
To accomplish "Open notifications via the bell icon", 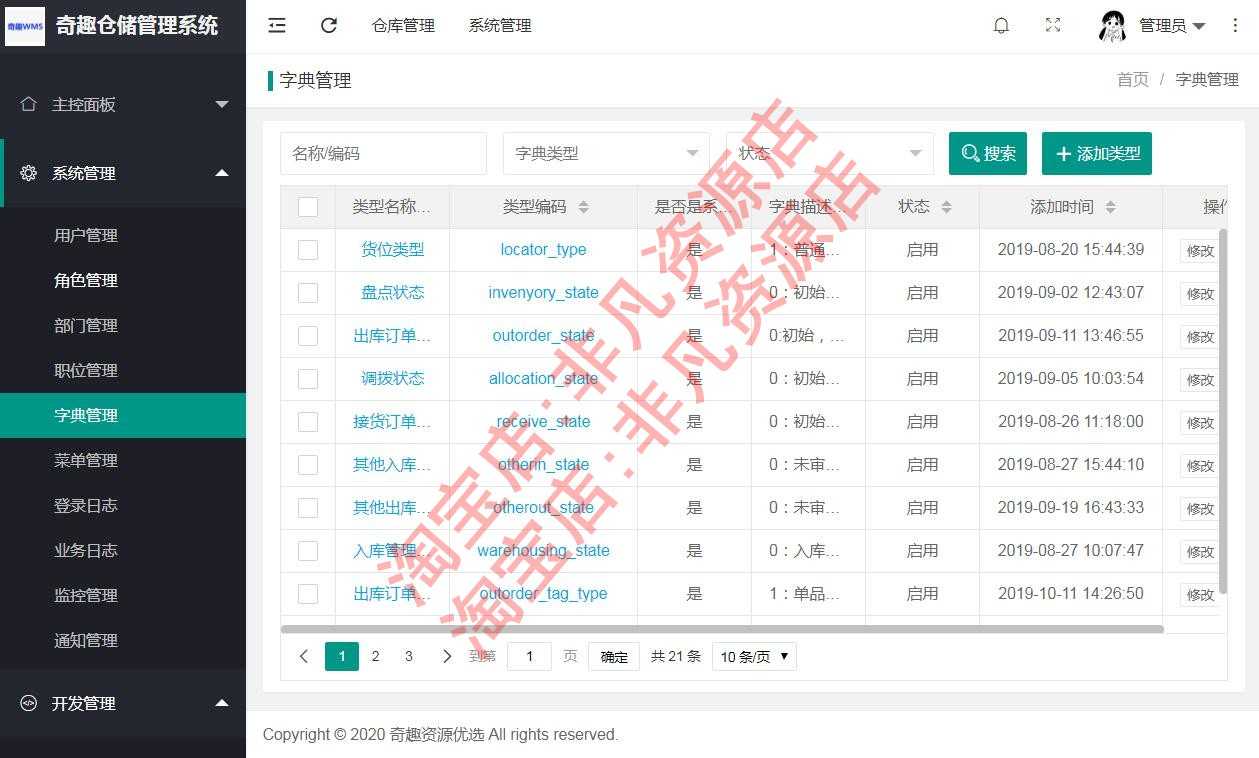I will 1001,25.
